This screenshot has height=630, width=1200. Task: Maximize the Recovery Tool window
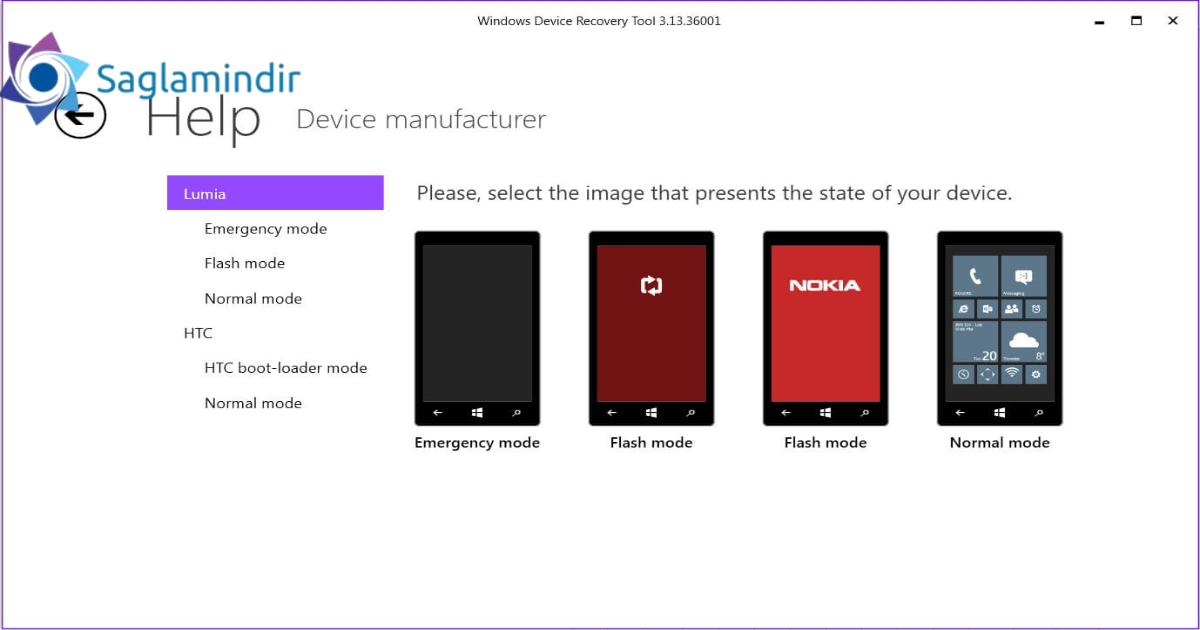pyautogui.click(x=1136, y=20)
